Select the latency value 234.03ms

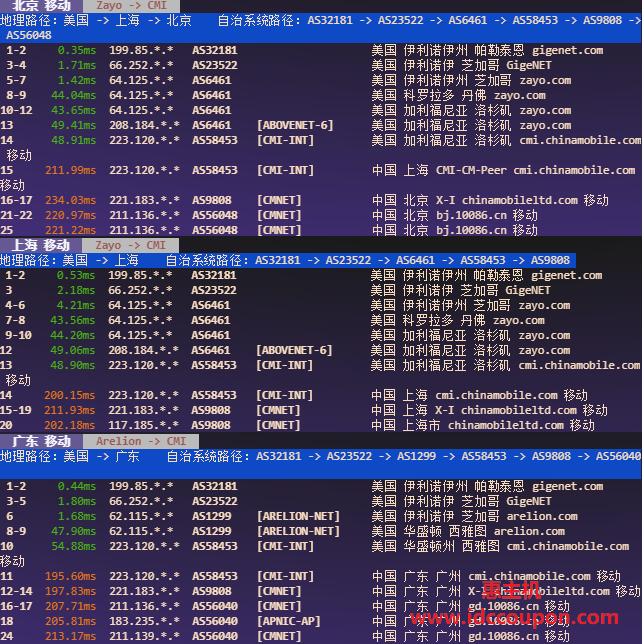coord(71,200)
